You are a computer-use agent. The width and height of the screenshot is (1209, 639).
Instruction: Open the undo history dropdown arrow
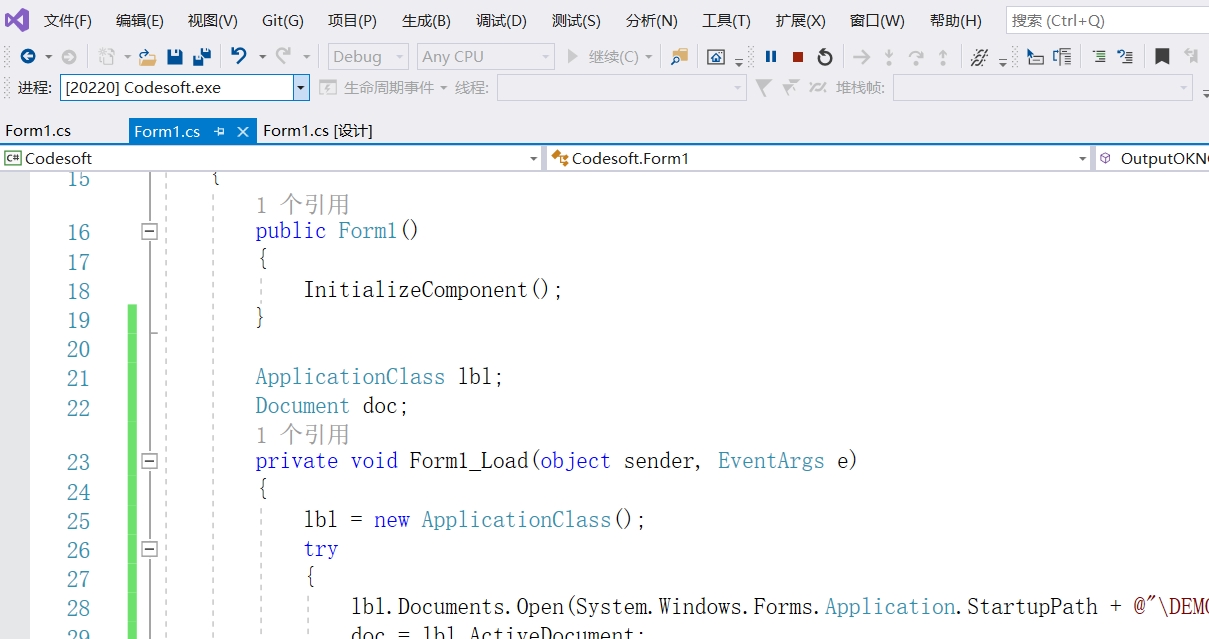click(x=262, y=57)
